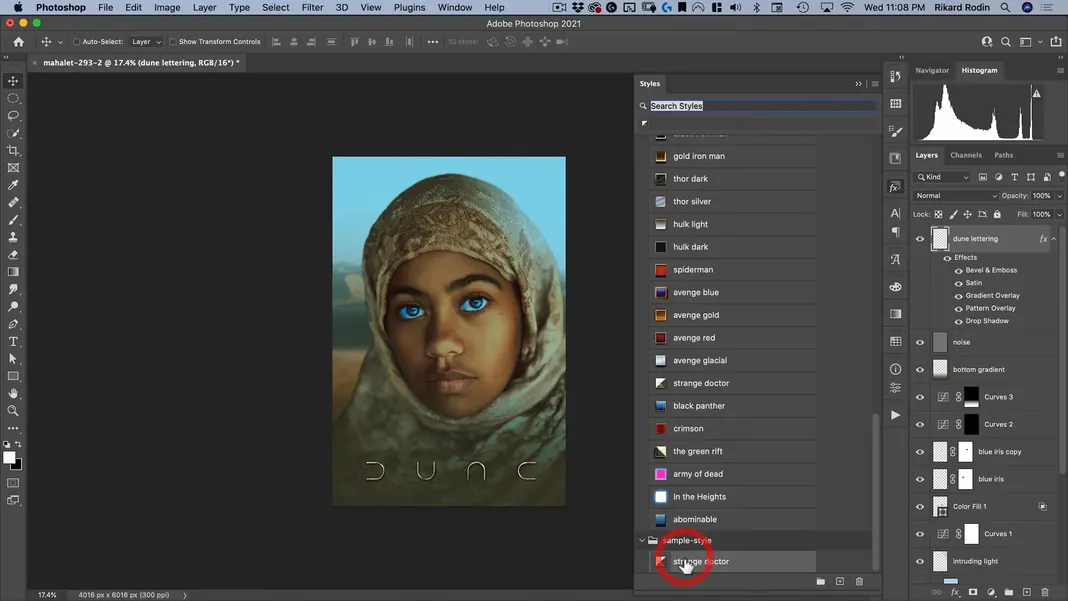Open the Layer menu
This screenshot has height=601, width=1068.
204,7
